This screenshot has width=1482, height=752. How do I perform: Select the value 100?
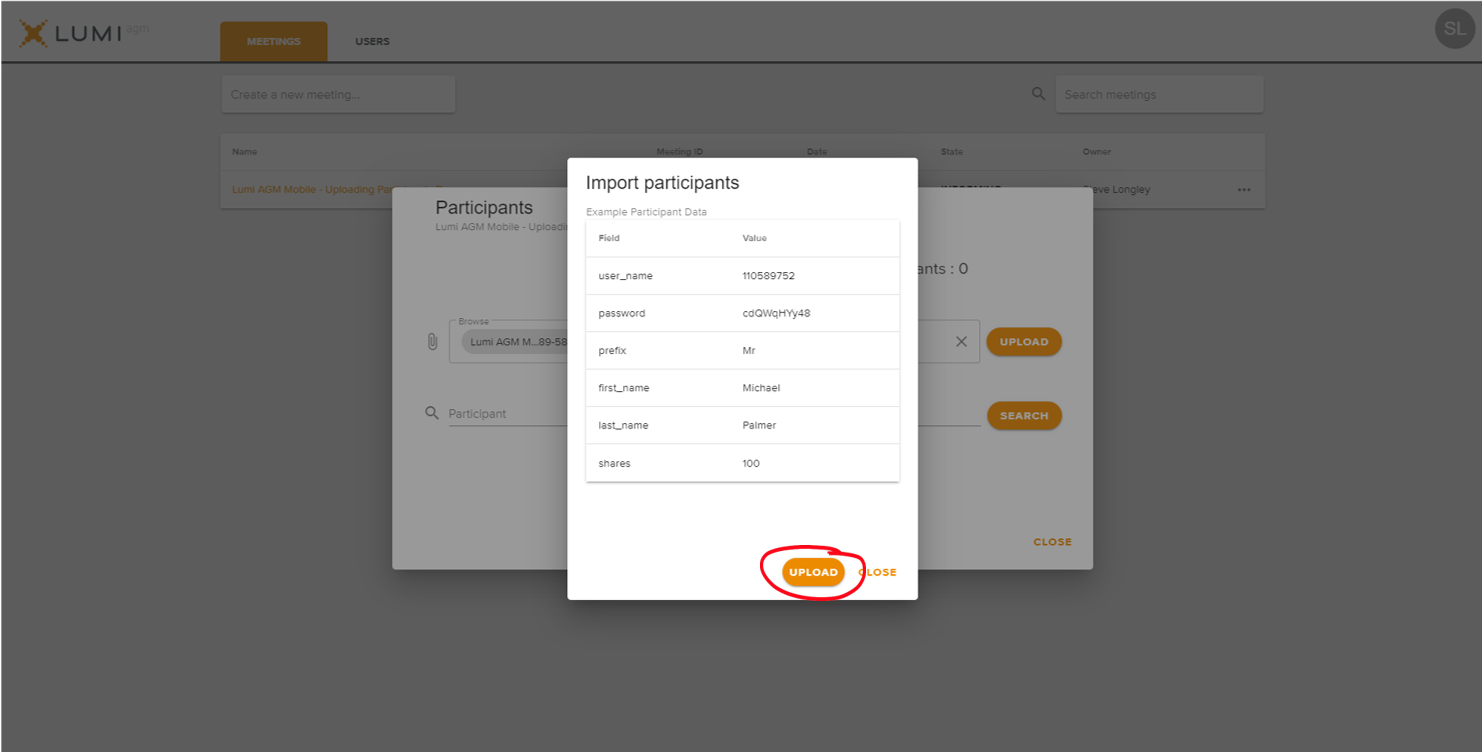point(751,464)
